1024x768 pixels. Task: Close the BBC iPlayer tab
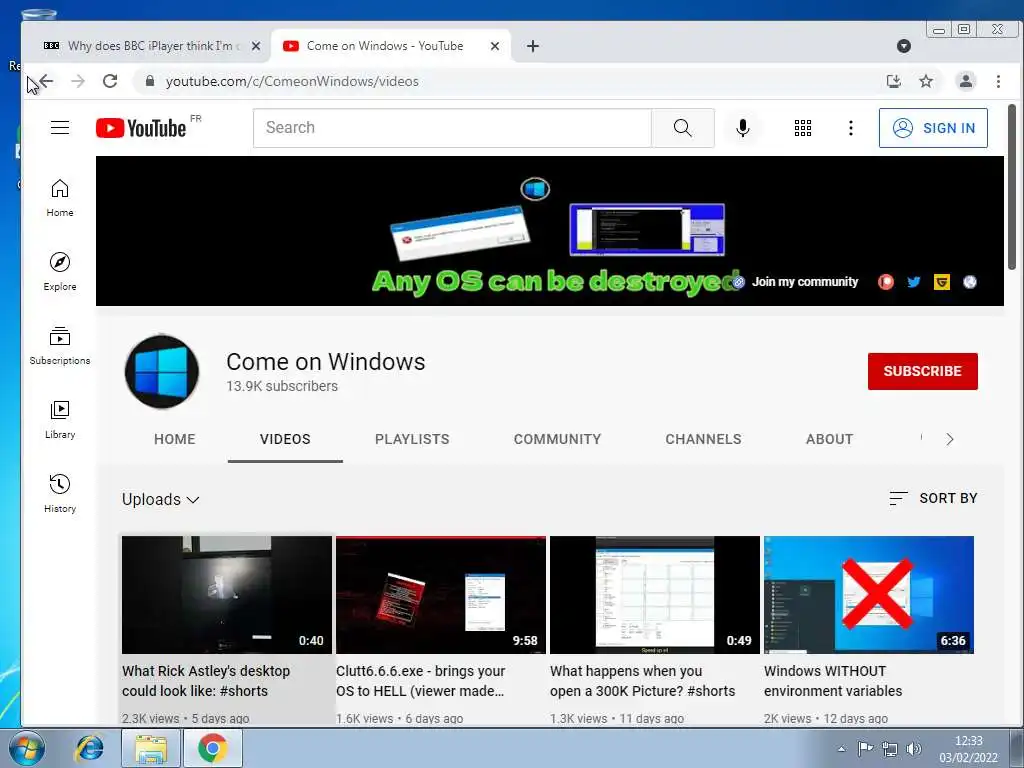click(256, 46)
